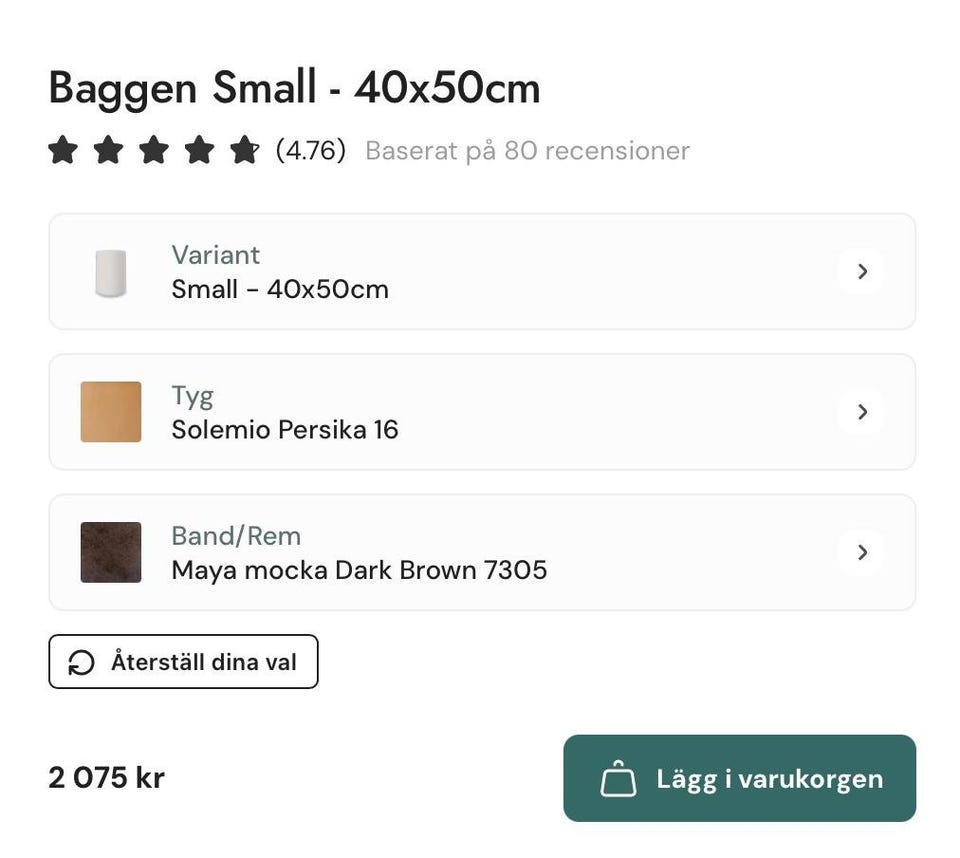Click the peach Tyg color swatch
The height and width of the screenshot is (858, 960).
(111, 412)
